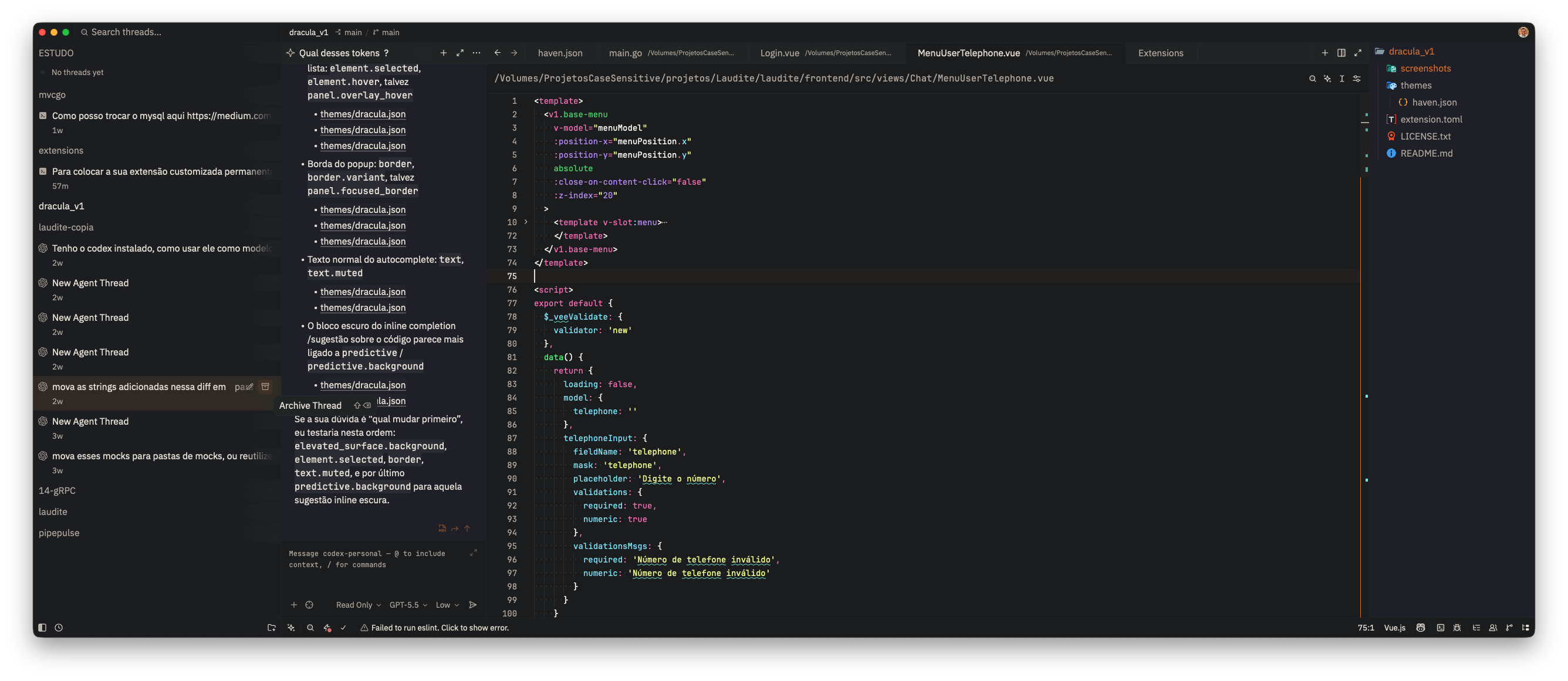Switch to the Extensions tab
This screenshot has width=1568, height=681.
(x=1160, y=53)
